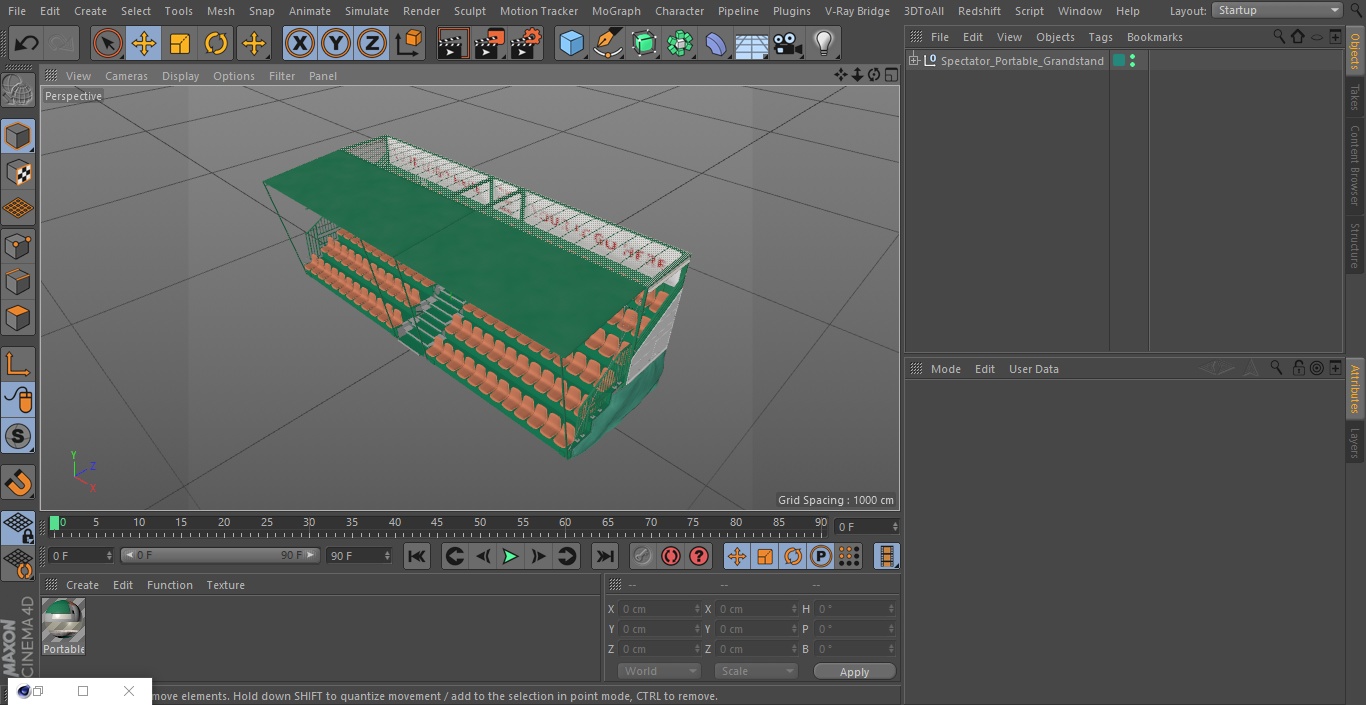Switch to the Layers side tab
This screenshot has height=705, width=1366.
(1355, 443)
